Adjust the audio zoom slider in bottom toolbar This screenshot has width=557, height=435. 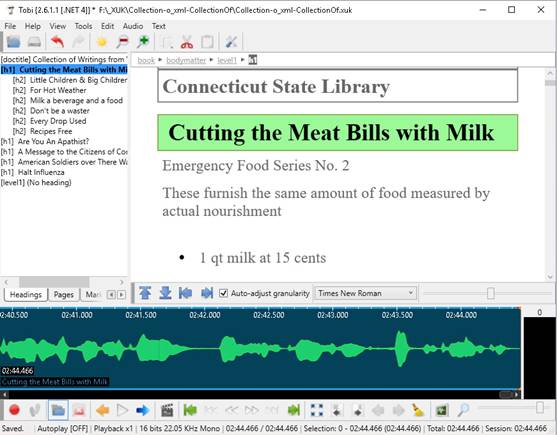[540, 408]
